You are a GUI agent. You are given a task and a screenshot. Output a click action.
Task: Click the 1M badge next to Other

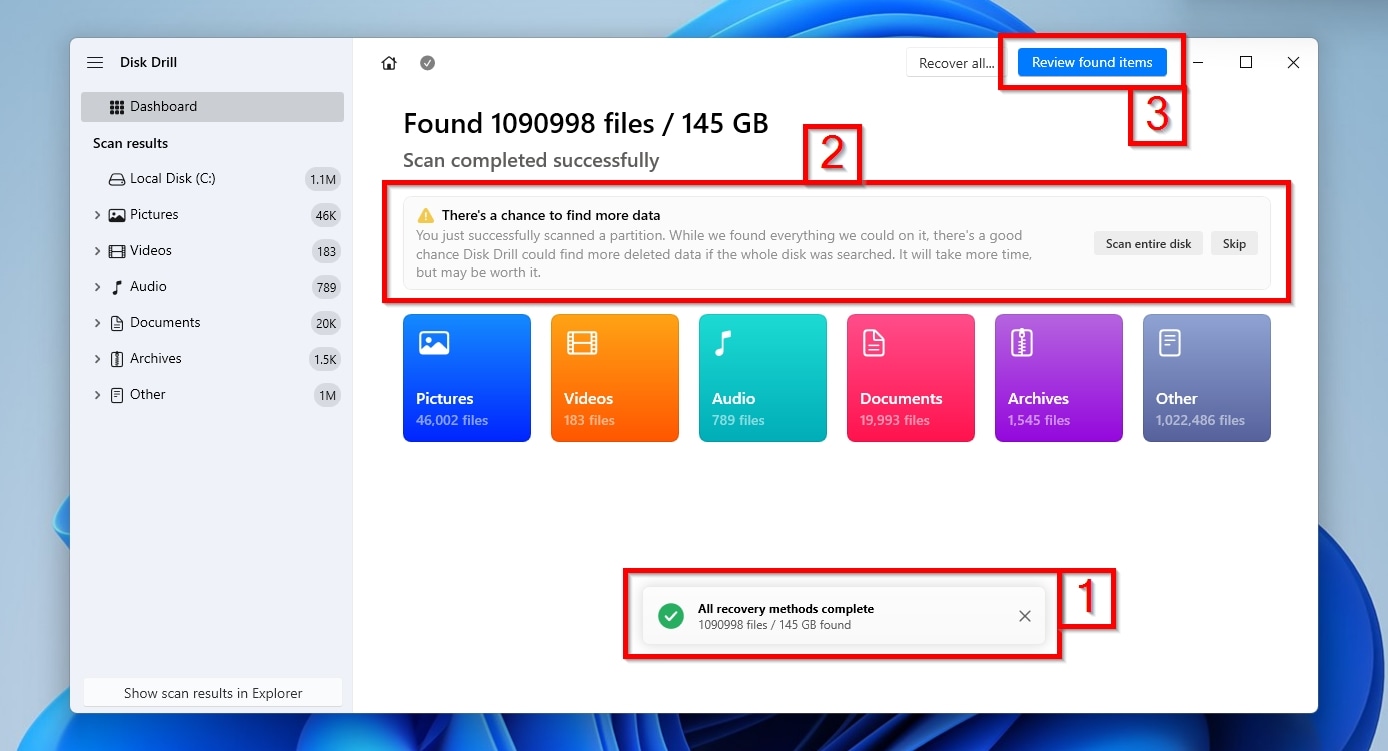tap(327, 396)
